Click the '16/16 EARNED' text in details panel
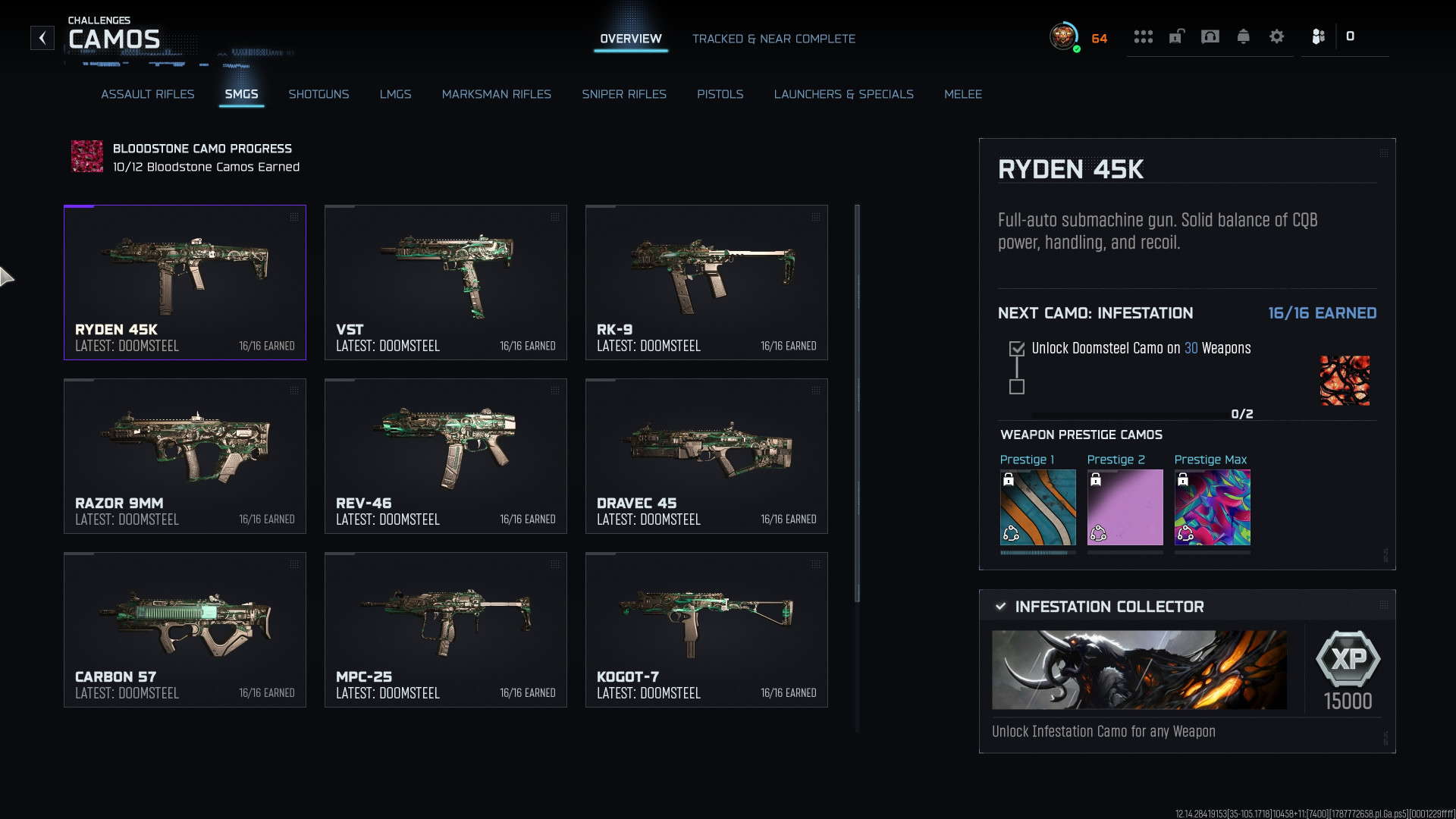Screen dimensions: 1456x819 [1323, 313]
